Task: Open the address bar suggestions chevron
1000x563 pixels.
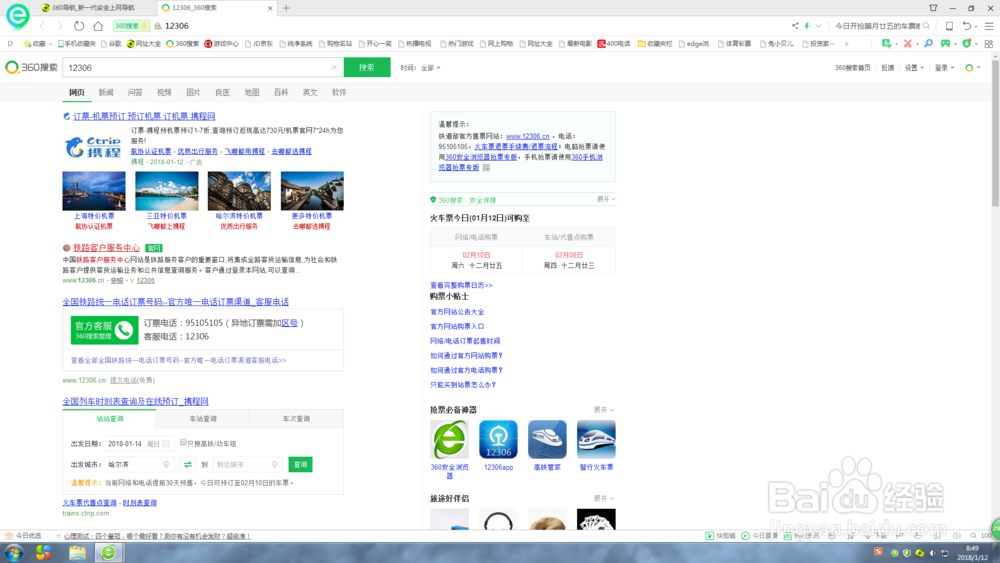Action: coord(818,26)
